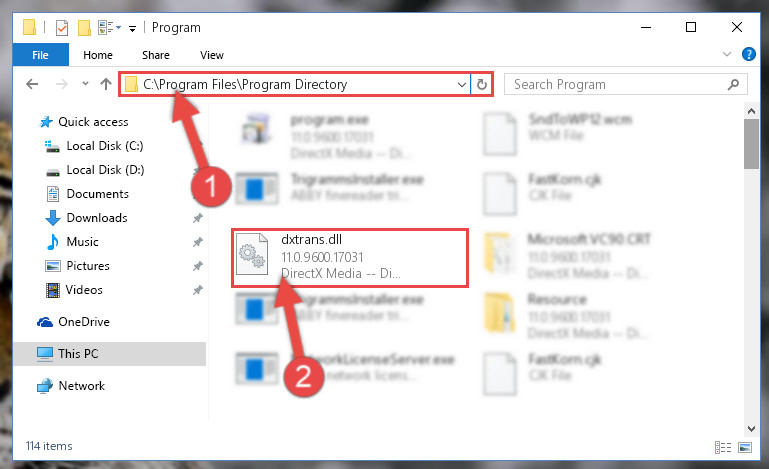Open the Recent locations dropdown
The height and width of the screenshot is (469, 769).
click(85, 83)
